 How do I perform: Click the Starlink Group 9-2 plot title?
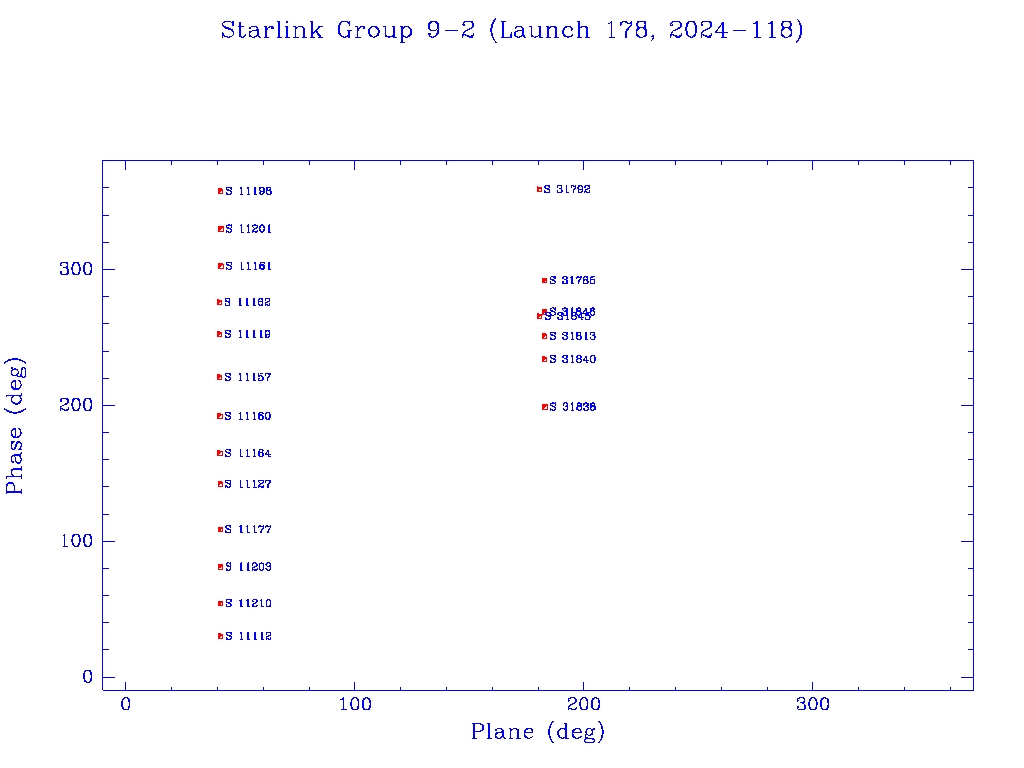click(x=512, y=31)
